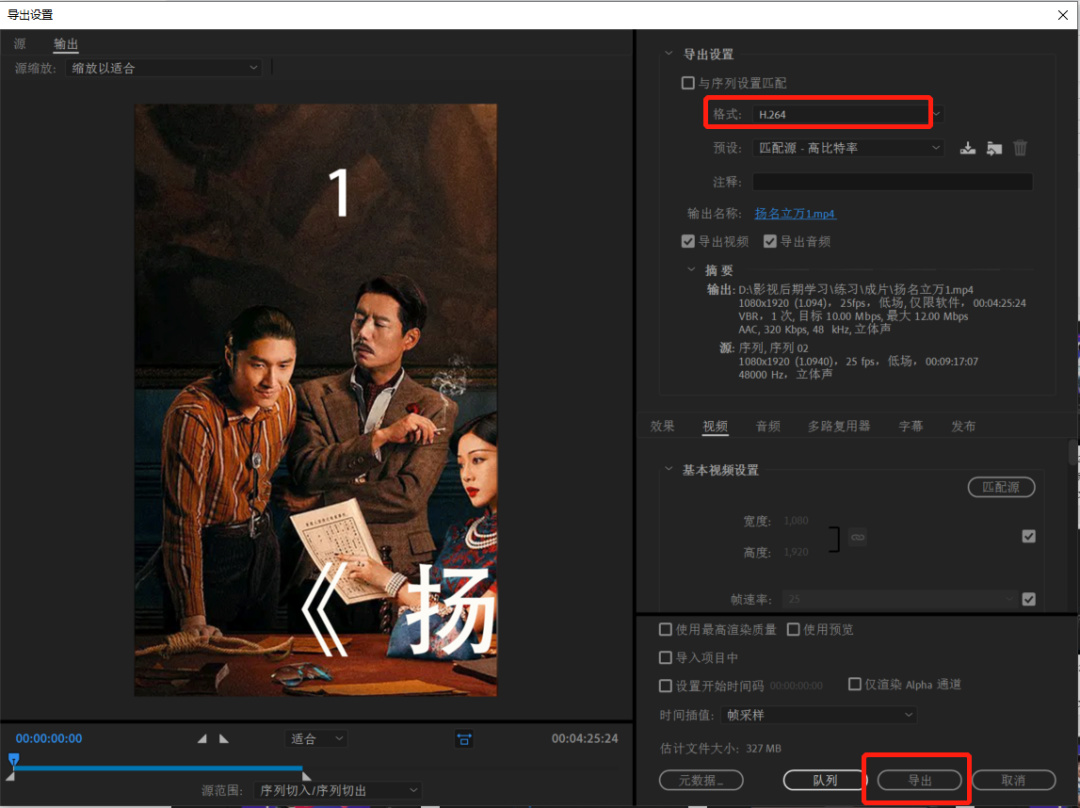Enable 使用最高渲染质量 checkbox
This screenshot has width=1080, height=808.
pos(666,630)
